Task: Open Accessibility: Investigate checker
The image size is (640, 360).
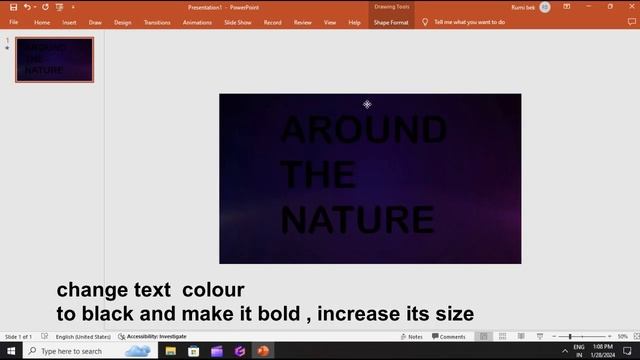Action: coord(152,336)
